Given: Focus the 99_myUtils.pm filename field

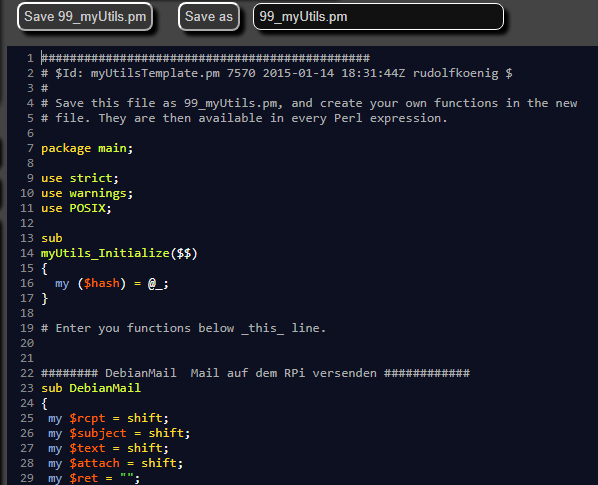Looking at the screenshot, I should [378, 17].
